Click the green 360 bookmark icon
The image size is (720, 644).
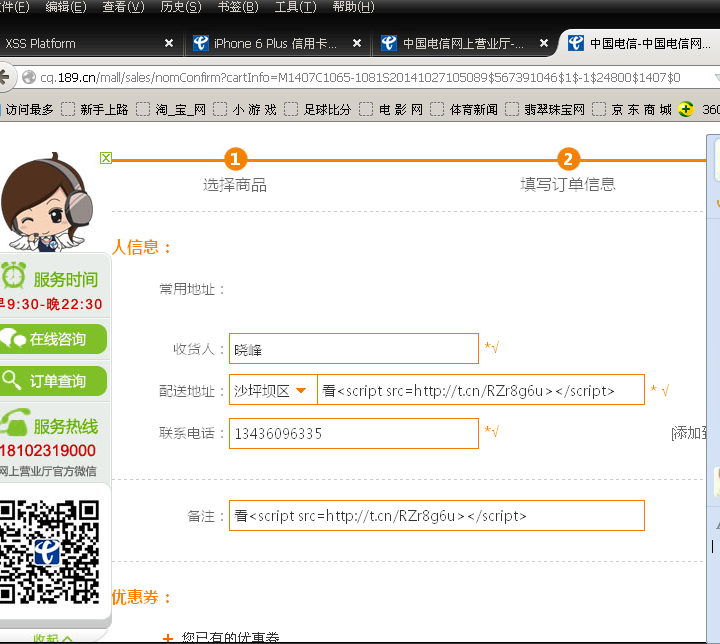(686, 109)
